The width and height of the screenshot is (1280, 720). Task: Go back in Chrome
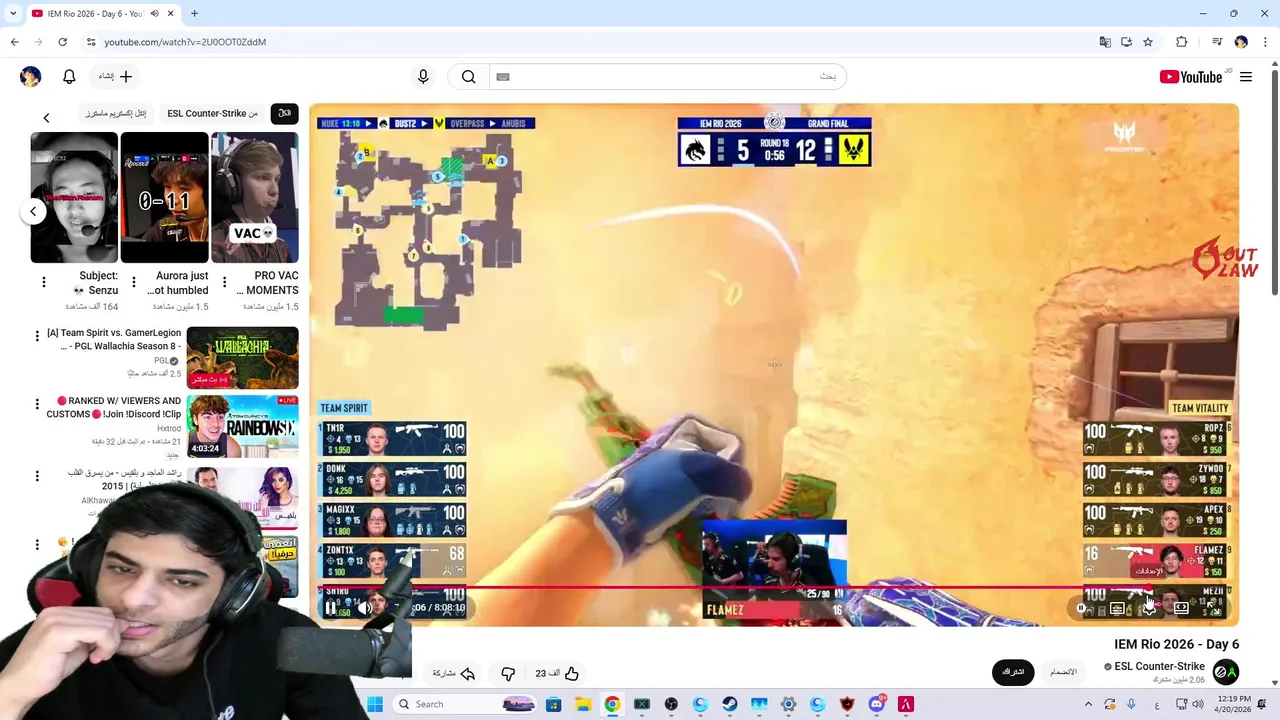14,42
